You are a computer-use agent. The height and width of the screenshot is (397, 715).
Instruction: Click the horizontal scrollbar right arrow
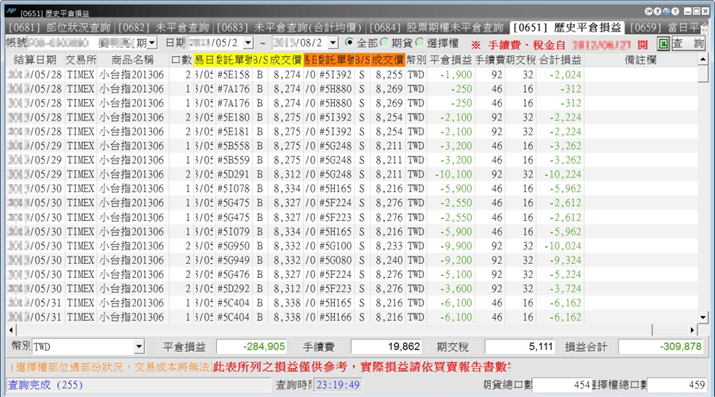point(692,329)
